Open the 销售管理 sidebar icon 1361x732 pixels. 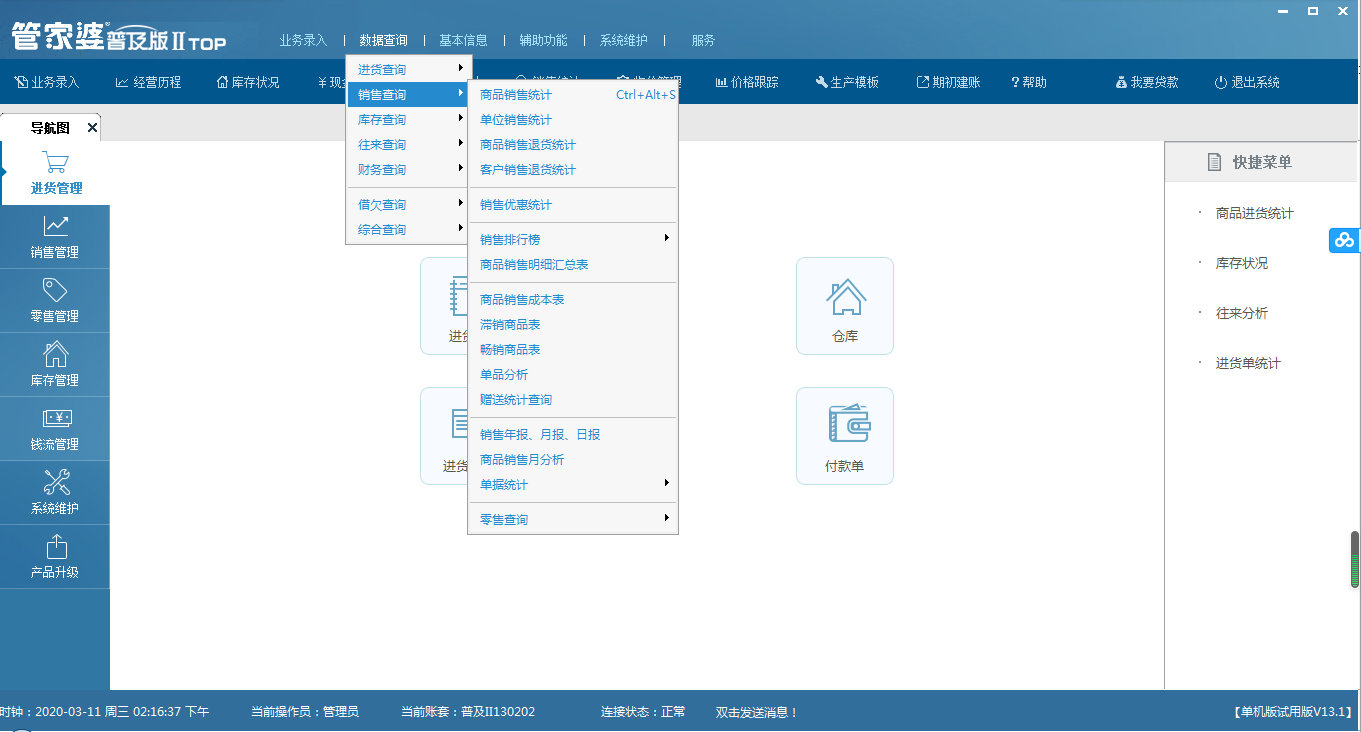pyautogui.click(x=55, y=227)
